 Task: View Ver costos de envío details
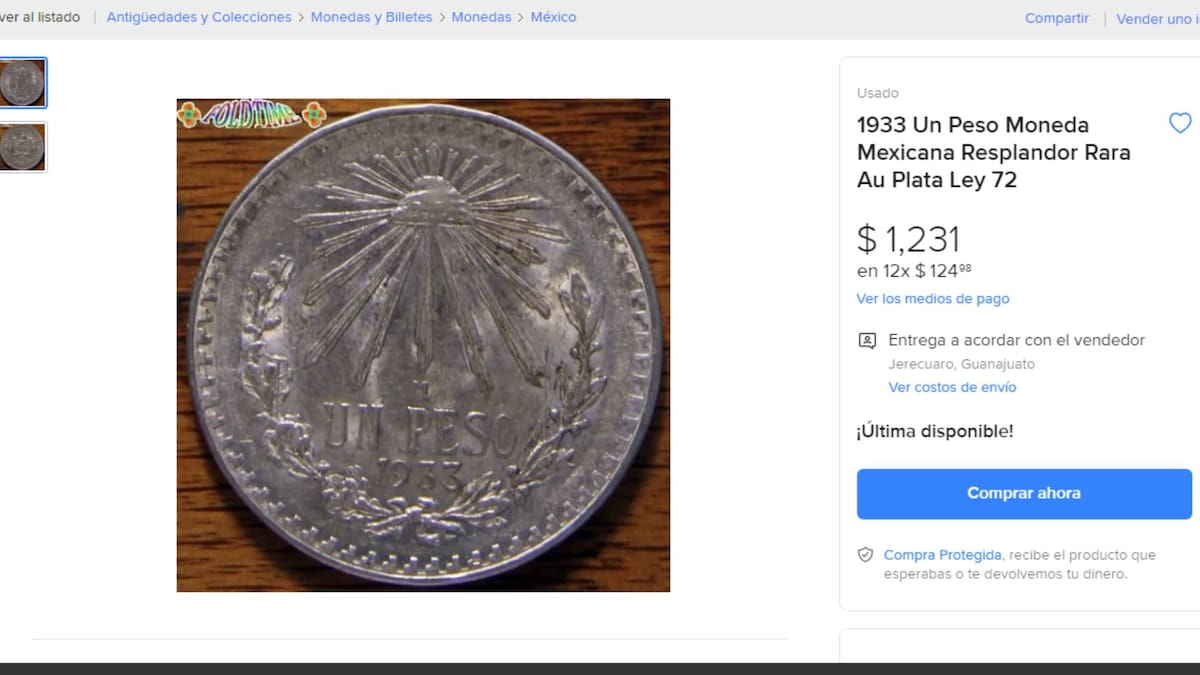(x=952, y=388)
